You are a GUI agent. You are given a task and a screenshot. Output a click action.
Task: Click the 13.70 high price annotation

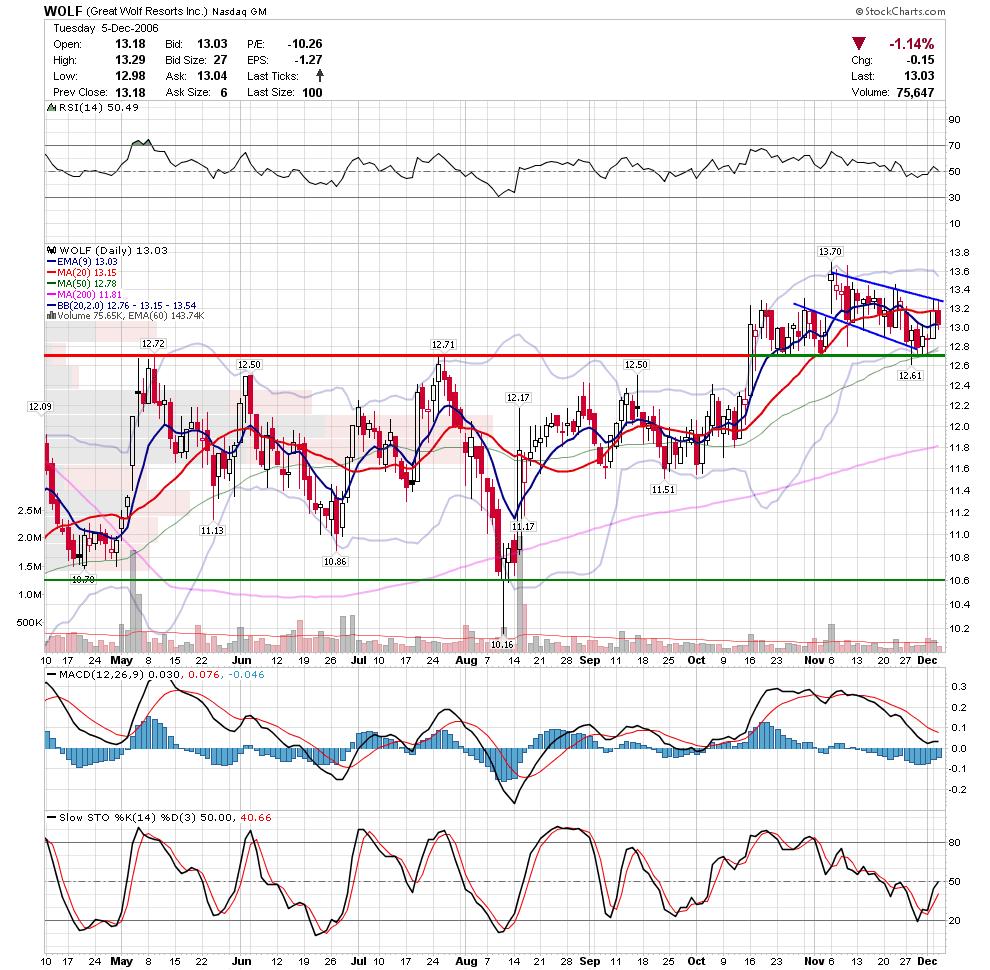click(x=830, y=251)
